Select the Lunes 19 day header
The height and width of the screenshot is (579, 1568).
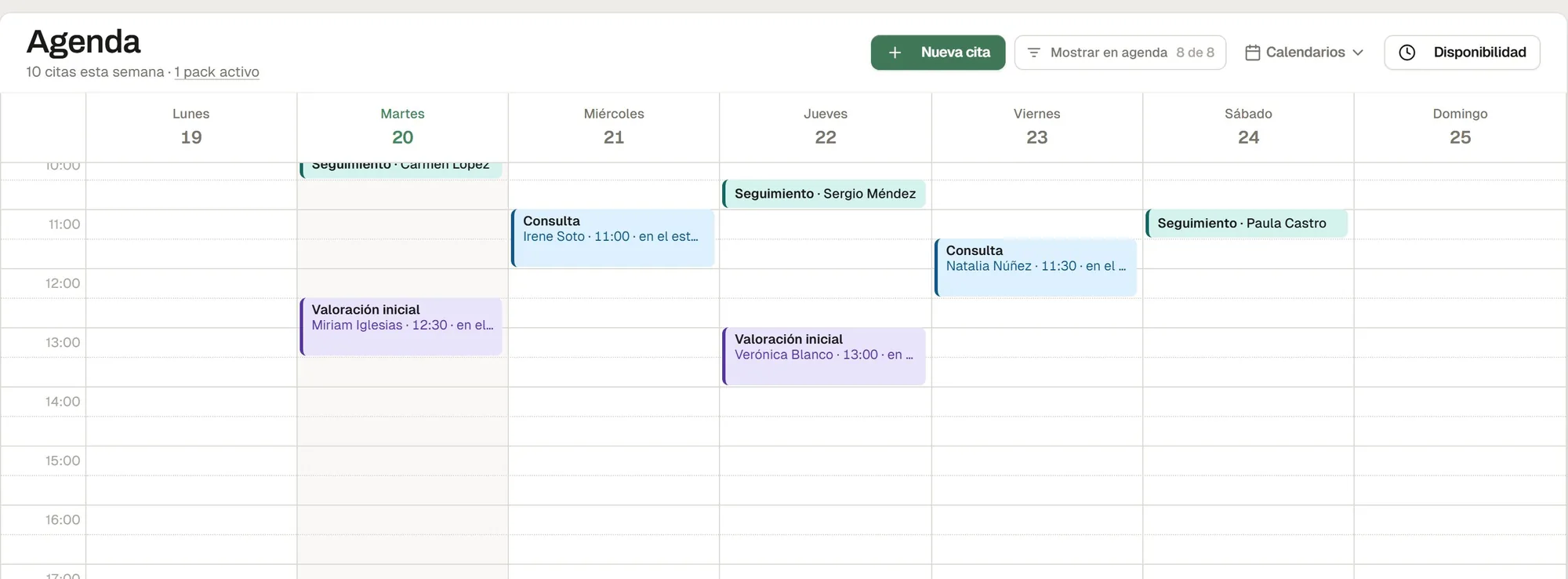click(x=191, y=127)
